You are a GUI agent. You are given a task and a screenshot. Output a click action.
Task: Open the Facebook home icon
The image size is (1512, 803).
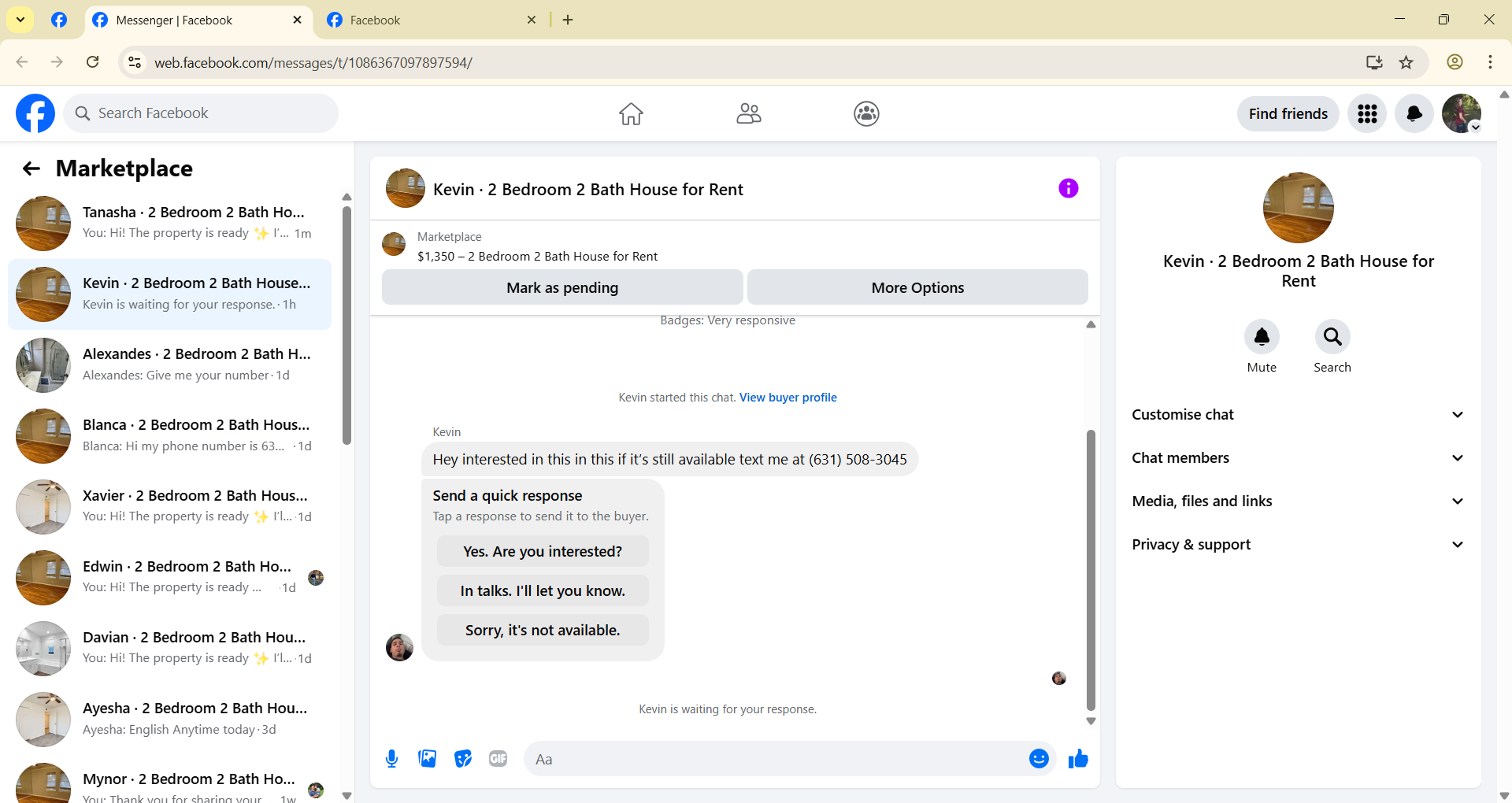click(x=631, y=114)
